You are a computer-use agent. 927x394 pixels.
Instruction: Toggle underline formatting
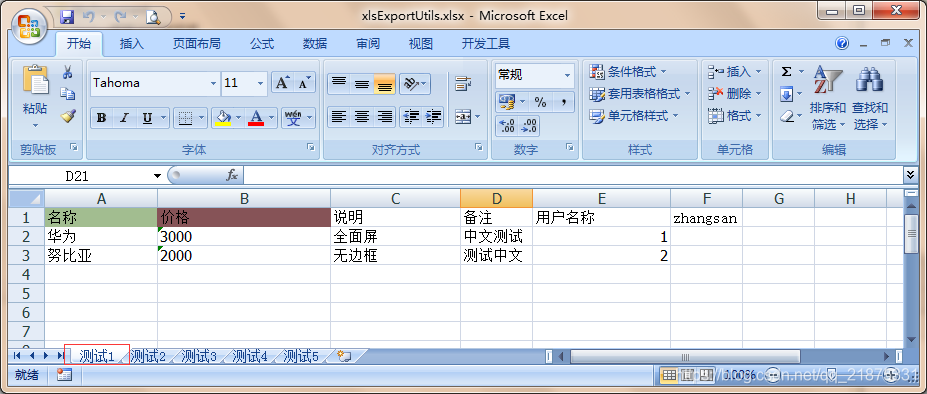point(147,118)
